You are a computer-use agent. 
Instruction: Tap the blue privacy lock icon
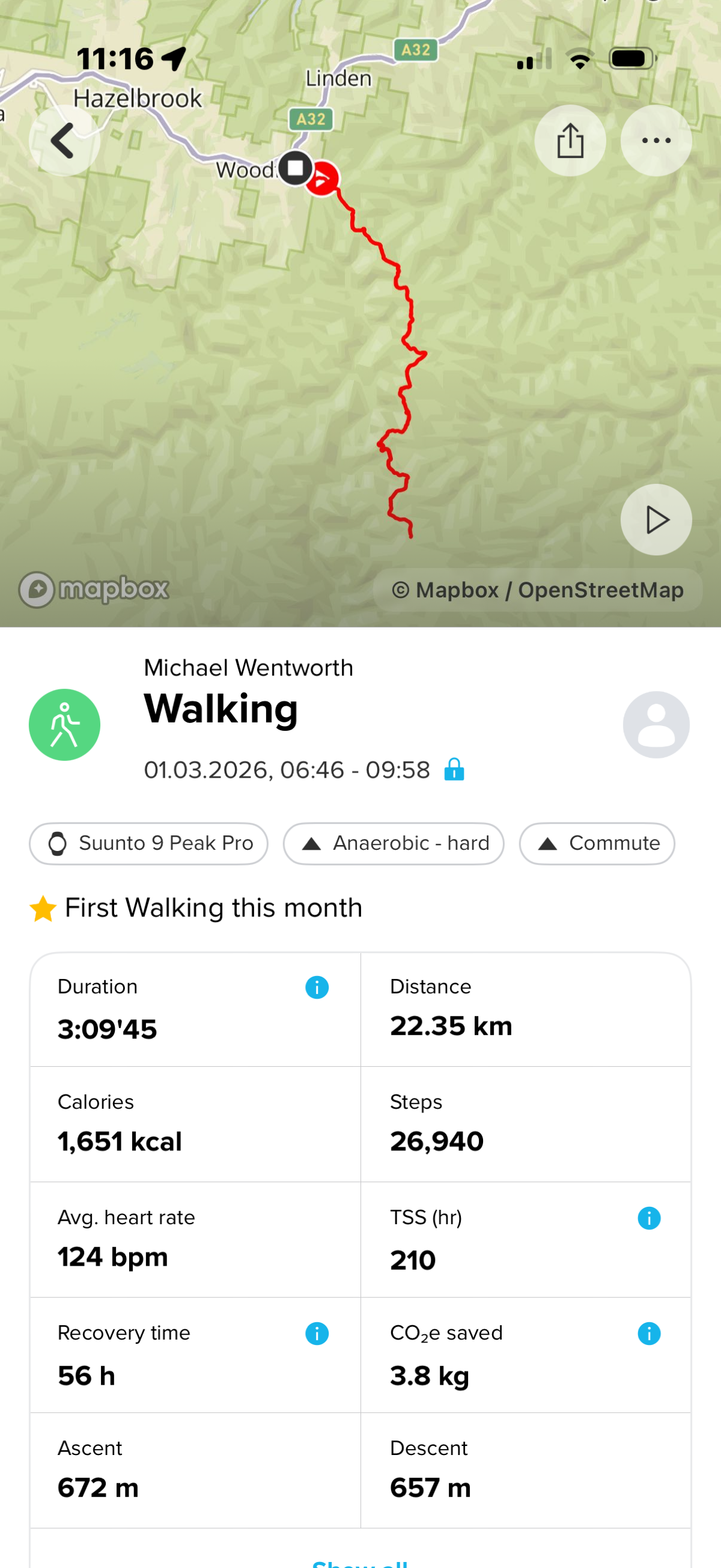pyautogui.click(x=454, y=769)
